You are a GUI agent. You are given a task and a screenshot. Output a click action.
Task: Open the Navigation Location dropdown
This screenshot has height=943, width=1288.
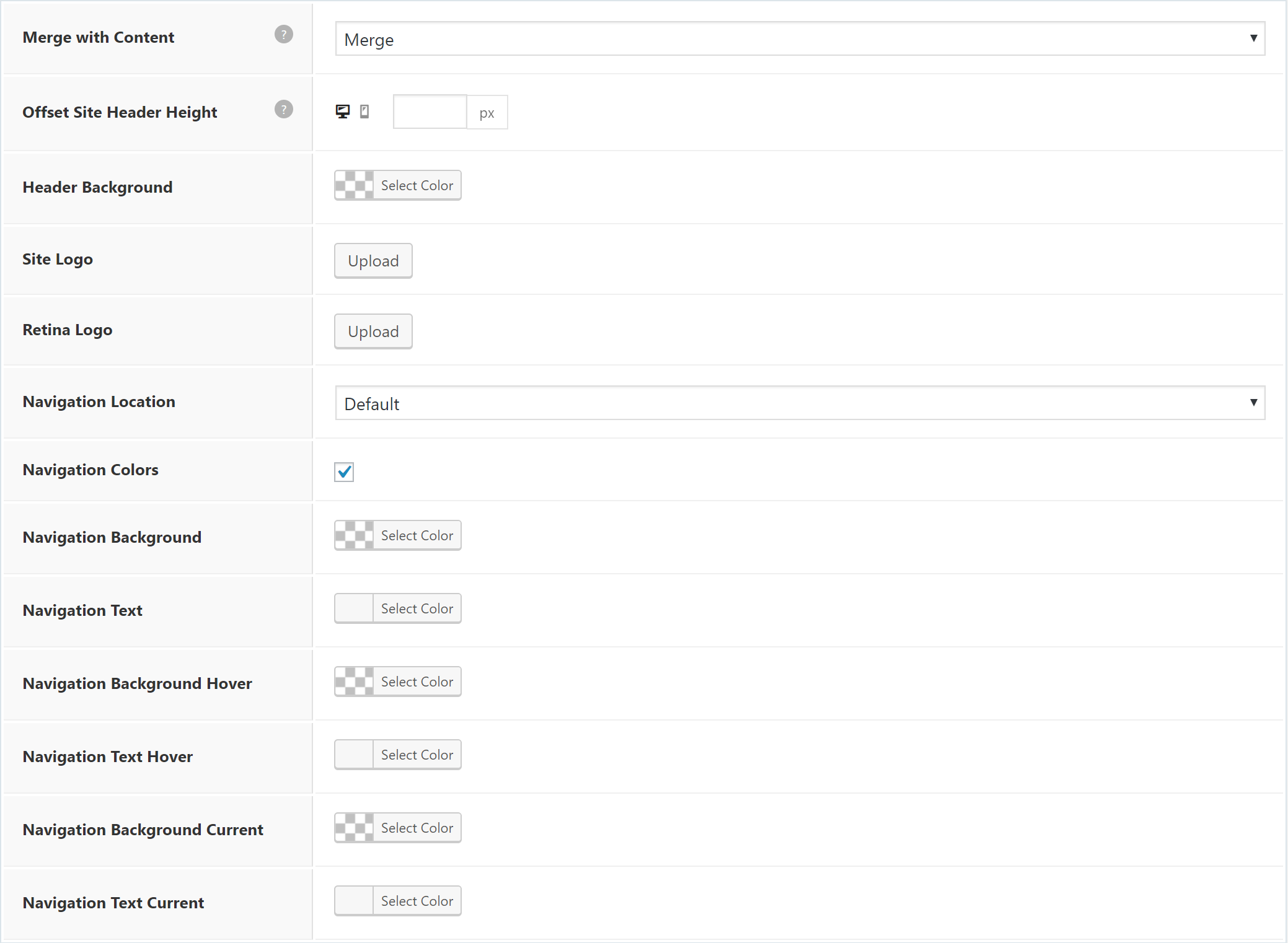pyautogui.click(x=800, y=403)
